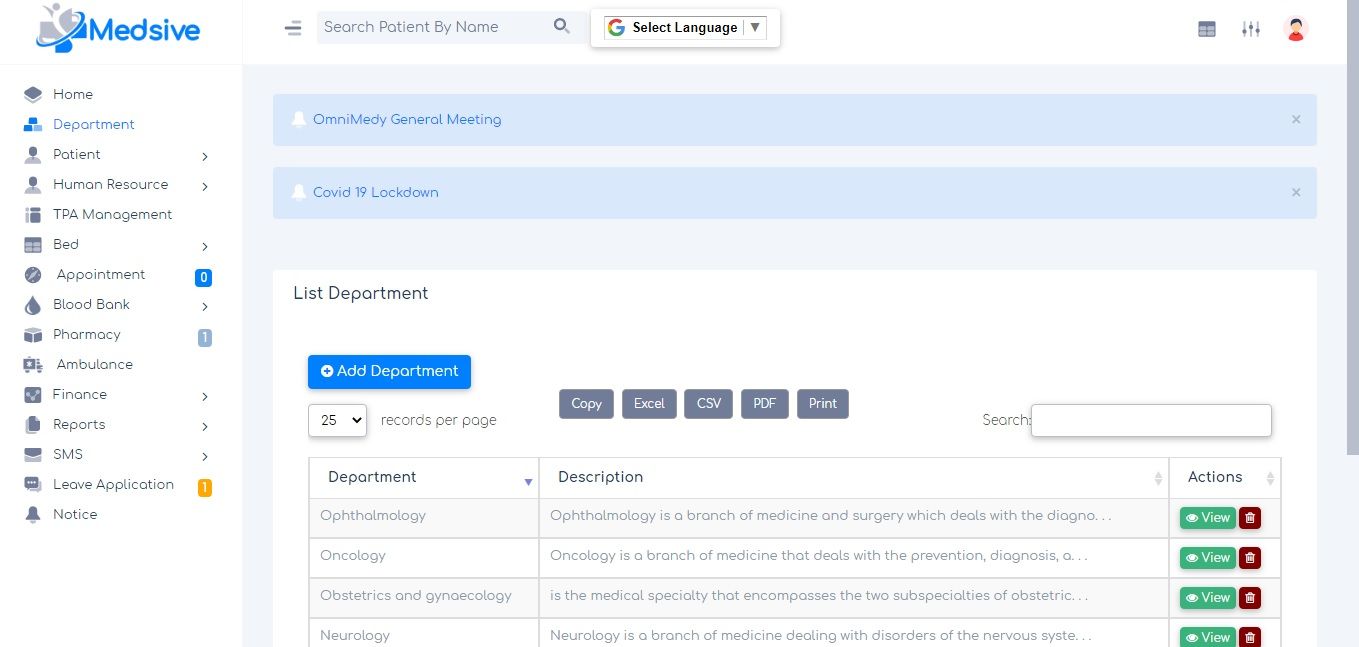
Task: Dismiss the OmniMedy General Meeting notice
Action: coord(1296,119)
